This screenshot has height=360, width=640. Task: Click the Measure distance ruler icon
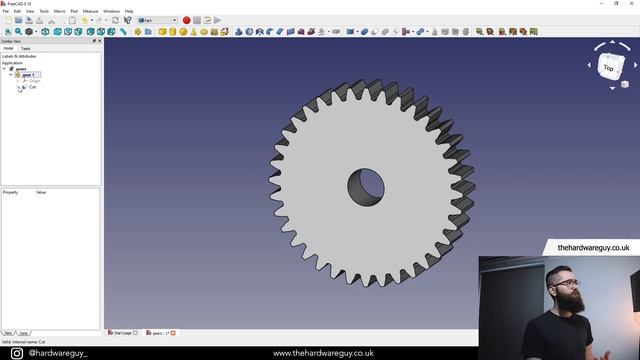[x=123, y=31]
